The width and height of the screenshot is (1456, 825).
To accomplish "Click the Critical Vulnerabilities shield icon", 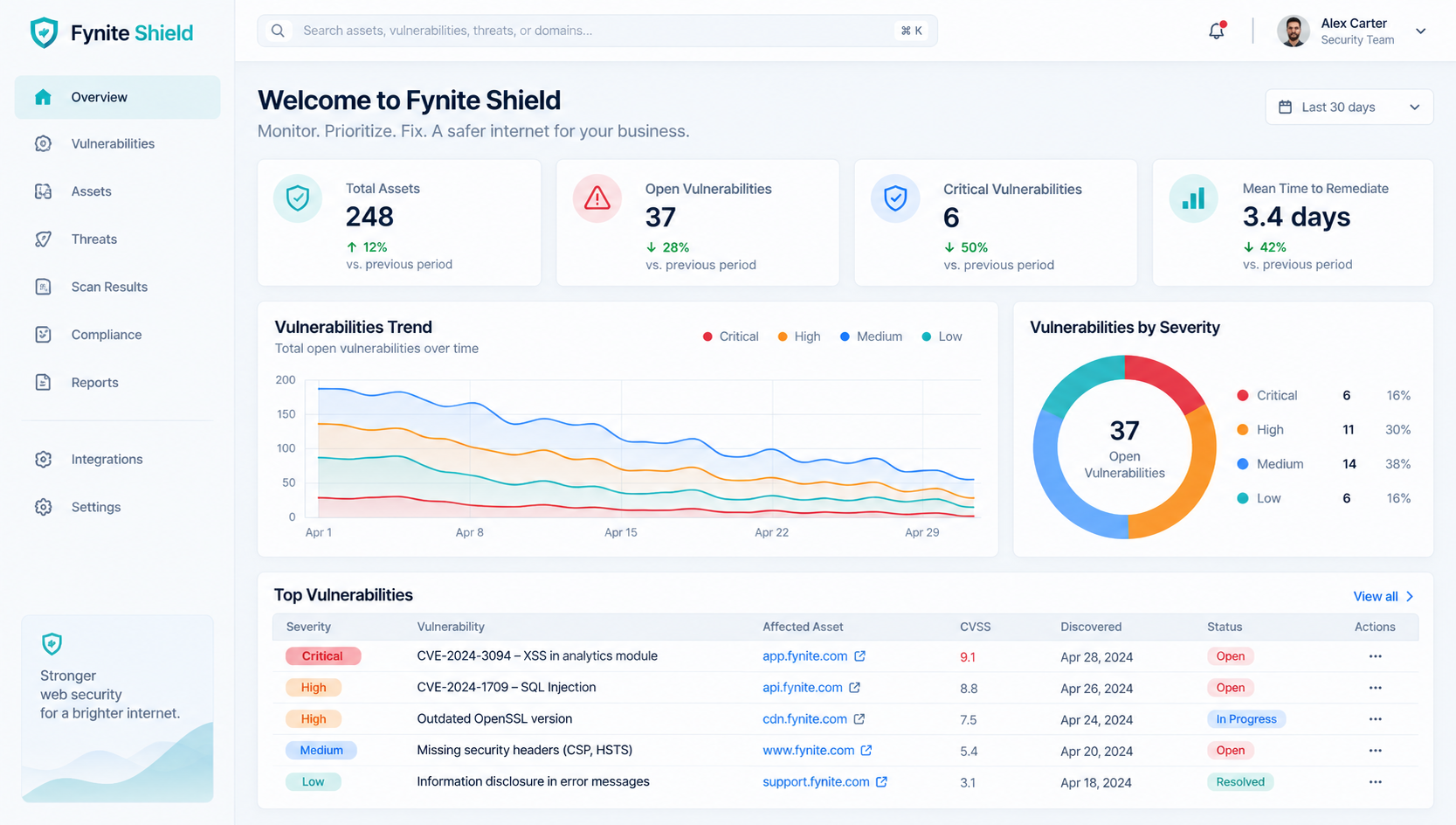I will (895, 198).
